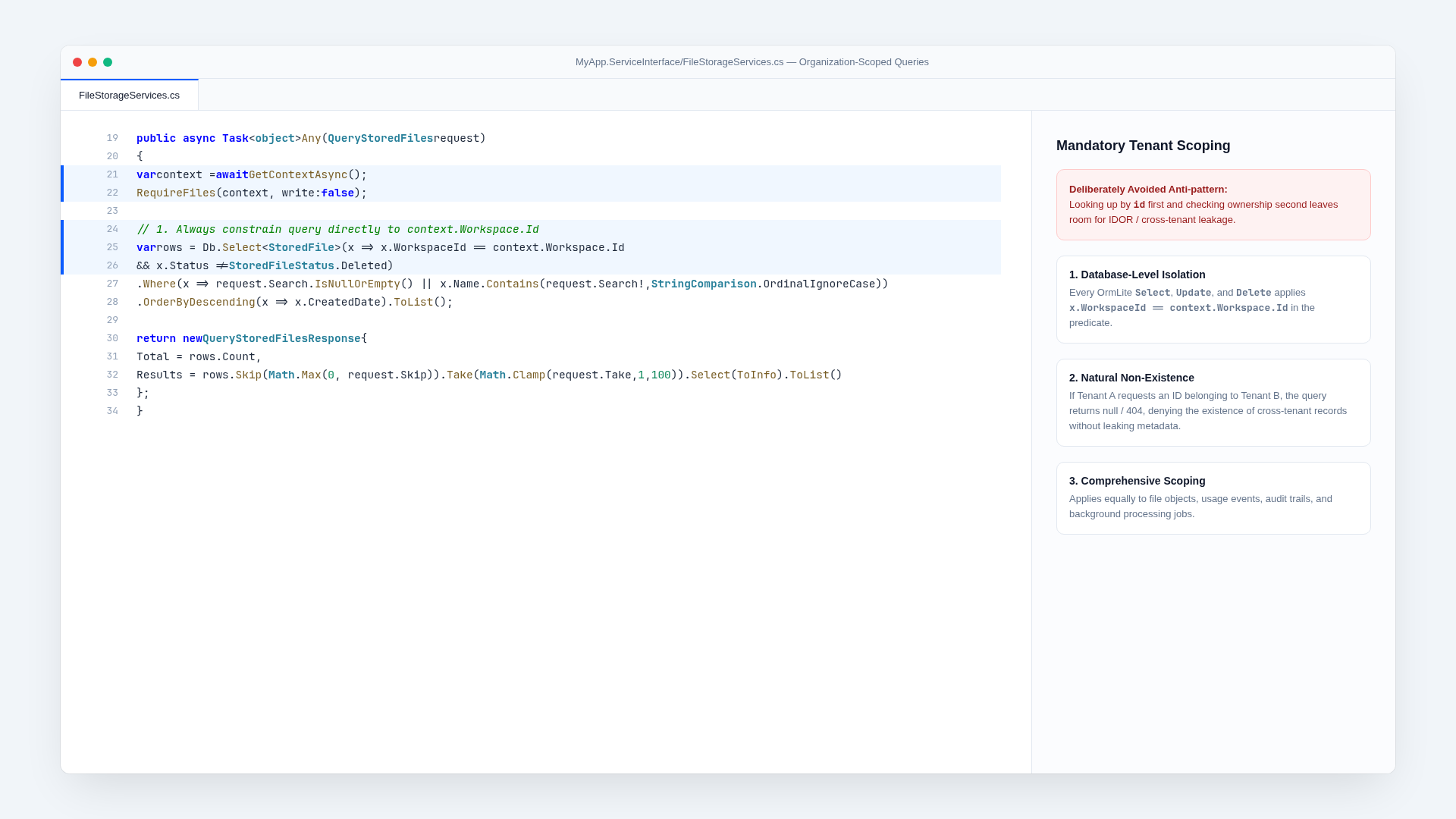Image resolution: width=1456 pixels, height=819 pixels.
Task: Click the window title 'MyApp.ServiceInterface/FileStorageServices.cs — Organization-Scoped Queries'
Action: pos(752,62)
